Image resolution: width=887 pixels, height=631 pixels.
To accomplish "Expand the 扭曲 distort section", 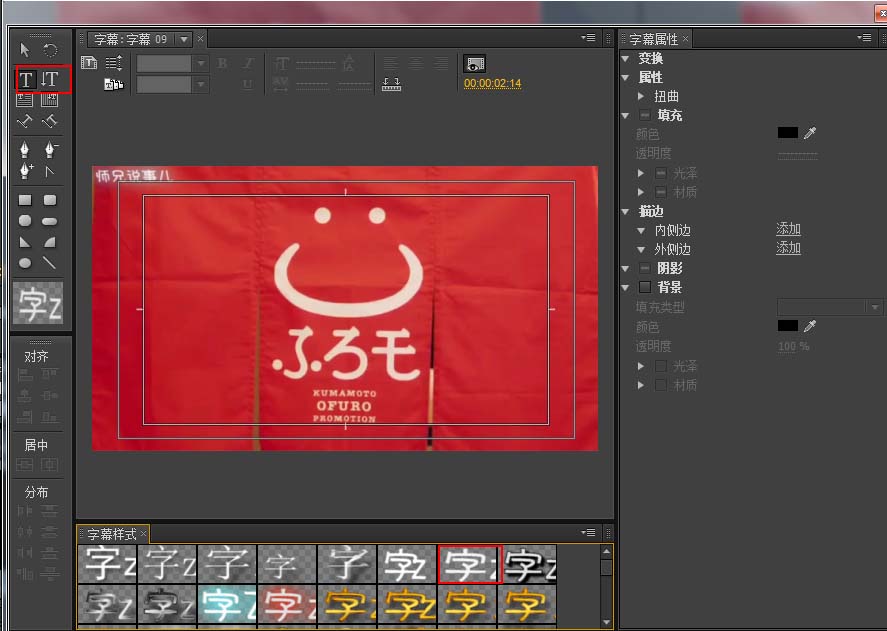I will [x=641, y=96].
